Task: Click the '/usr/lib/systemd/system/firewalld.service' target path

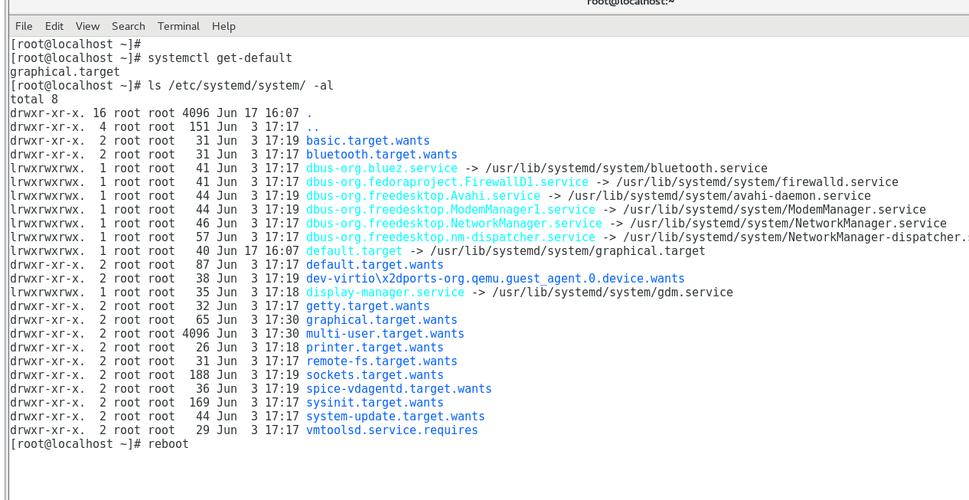Action: point(757,182)
